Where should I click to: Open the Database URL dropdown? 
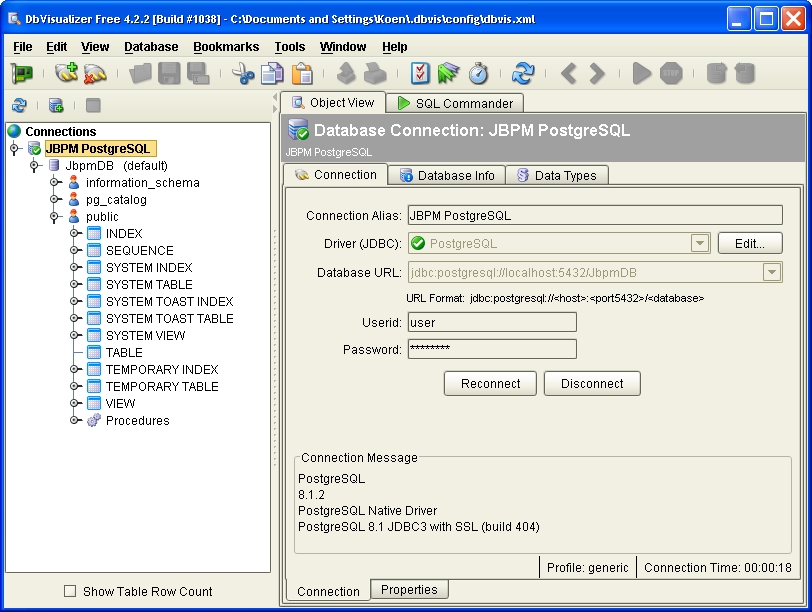[773, 271]
